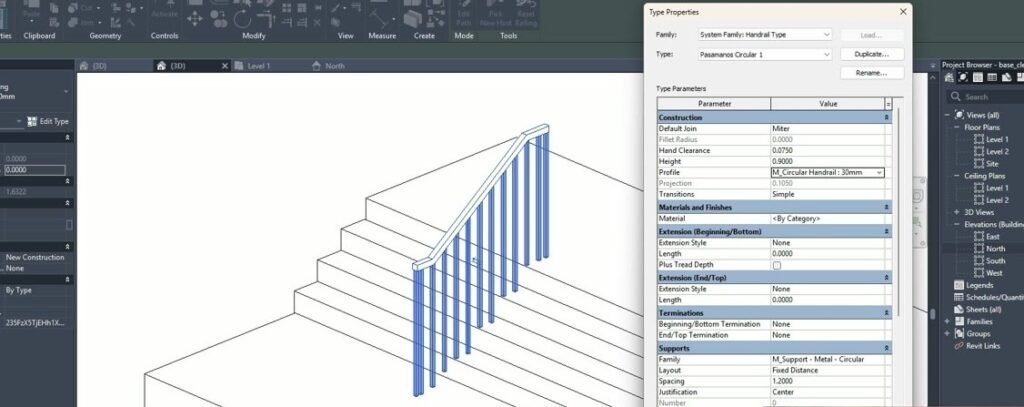
Task: Open the Profile value dropdown
Action: click(x=879, y=172)
